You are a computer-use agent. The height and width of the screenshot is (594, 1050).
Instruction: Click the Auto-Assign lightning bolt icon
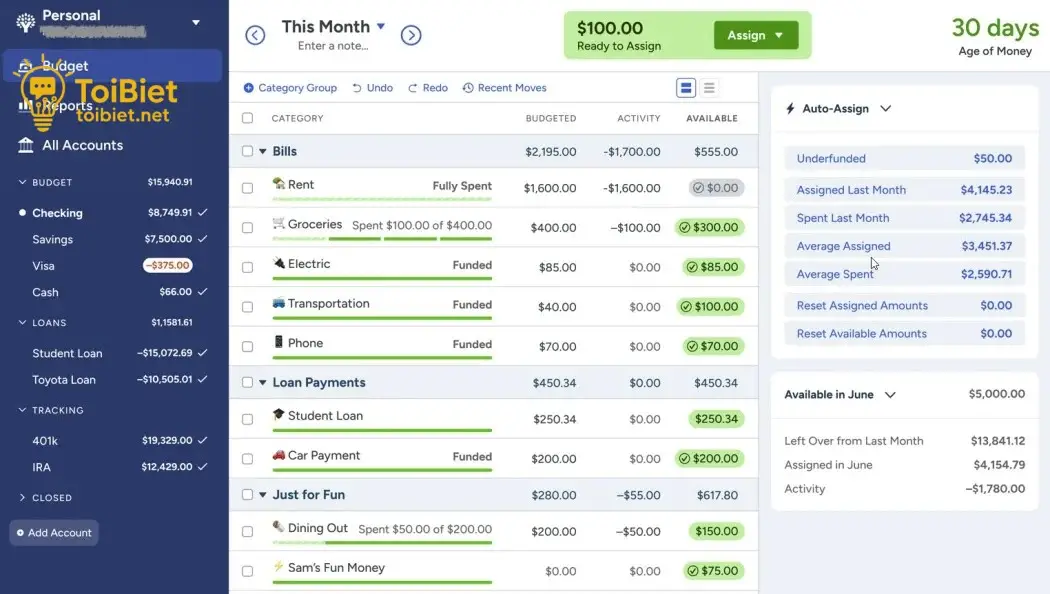(x=790, y=108)
